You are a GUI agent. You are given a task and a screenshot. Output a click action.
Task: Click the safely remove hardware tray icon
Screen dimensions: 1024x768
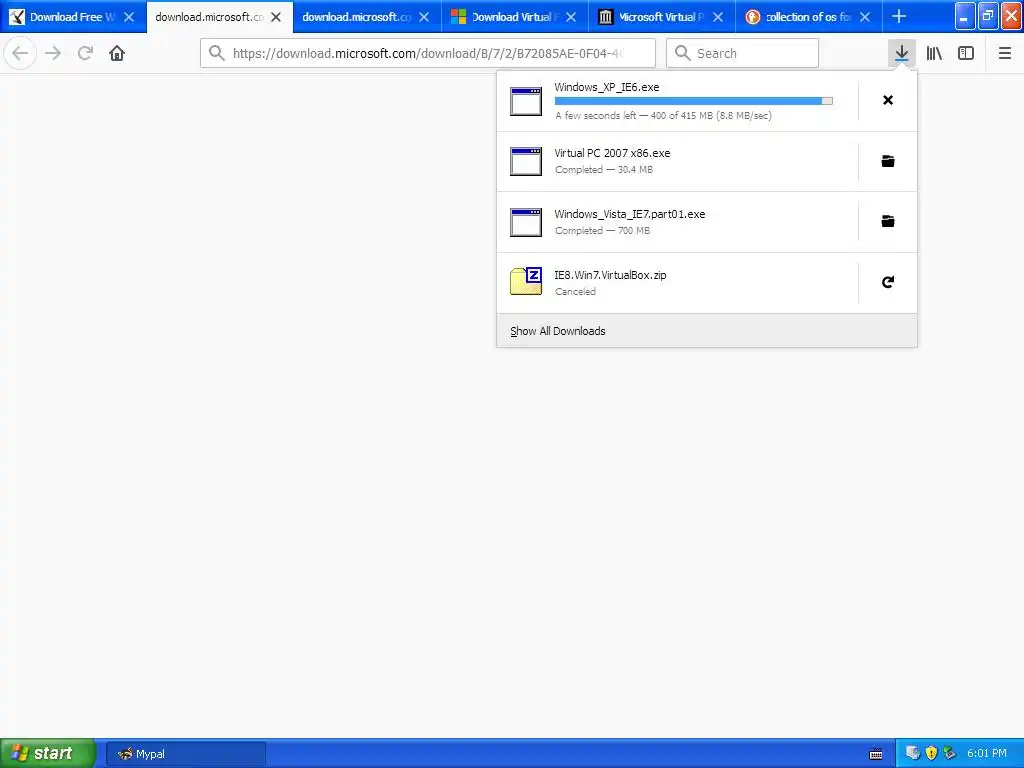950,753
